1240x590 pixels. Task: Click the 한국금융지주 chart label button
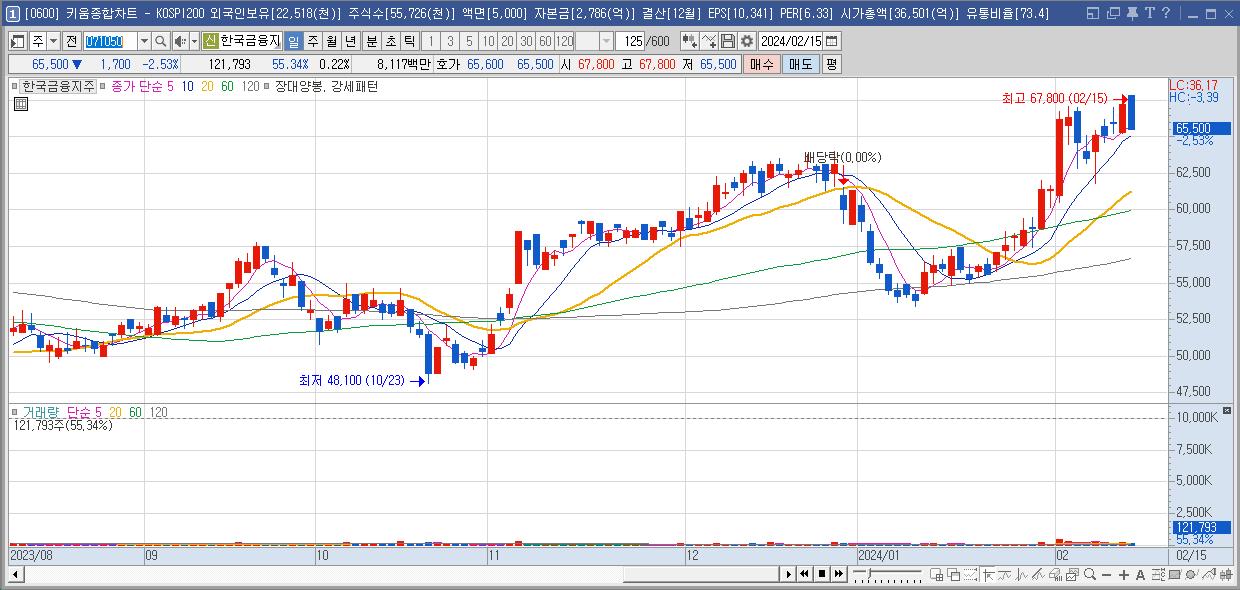[x=59, y=87]
